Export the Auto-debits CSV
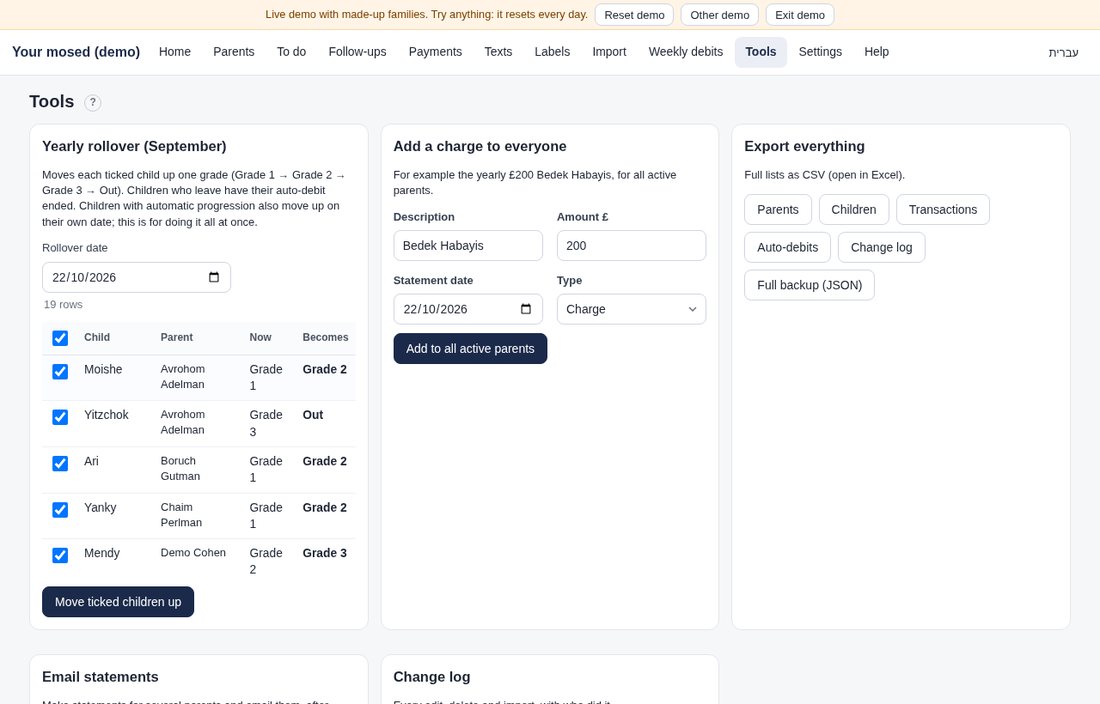The image size is (1100, 704). (787, 248)
